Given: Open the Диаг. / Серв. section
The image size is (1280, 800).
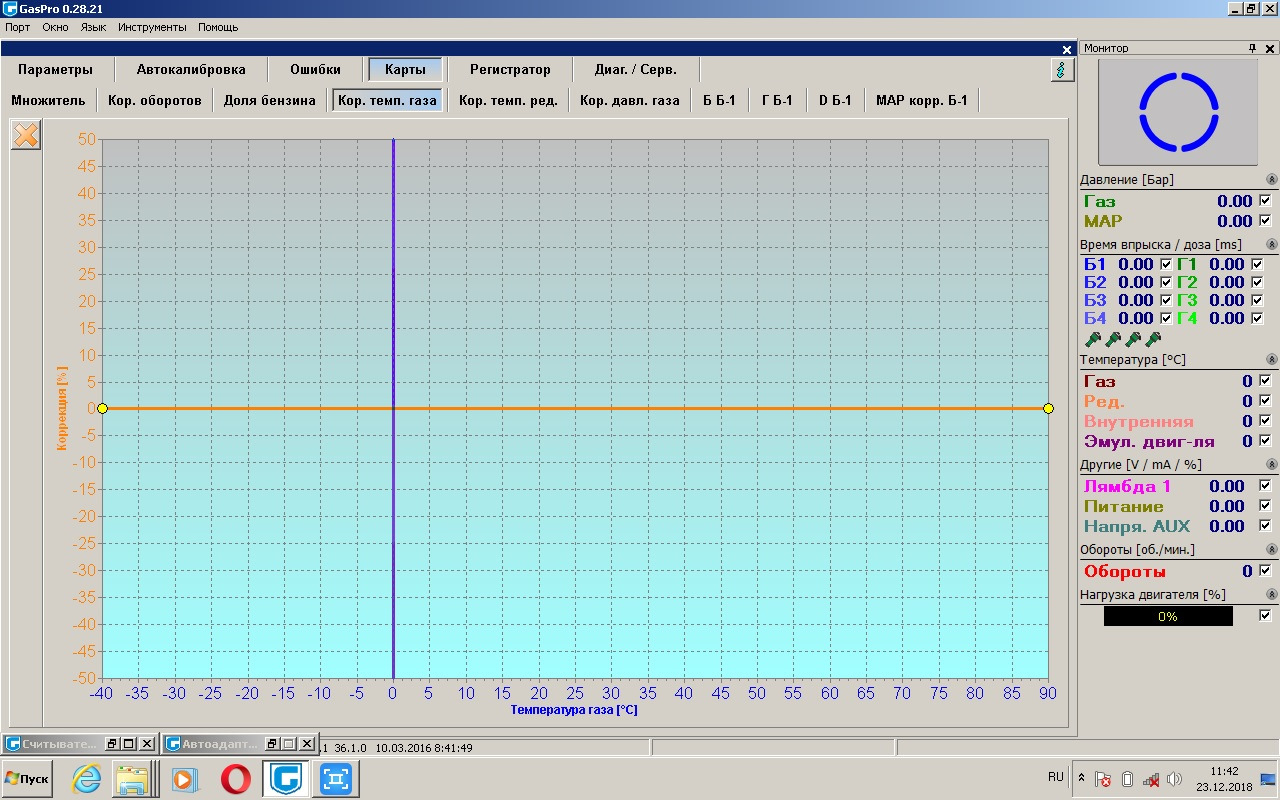Looking at the screenshot, I should coord(635,70).
